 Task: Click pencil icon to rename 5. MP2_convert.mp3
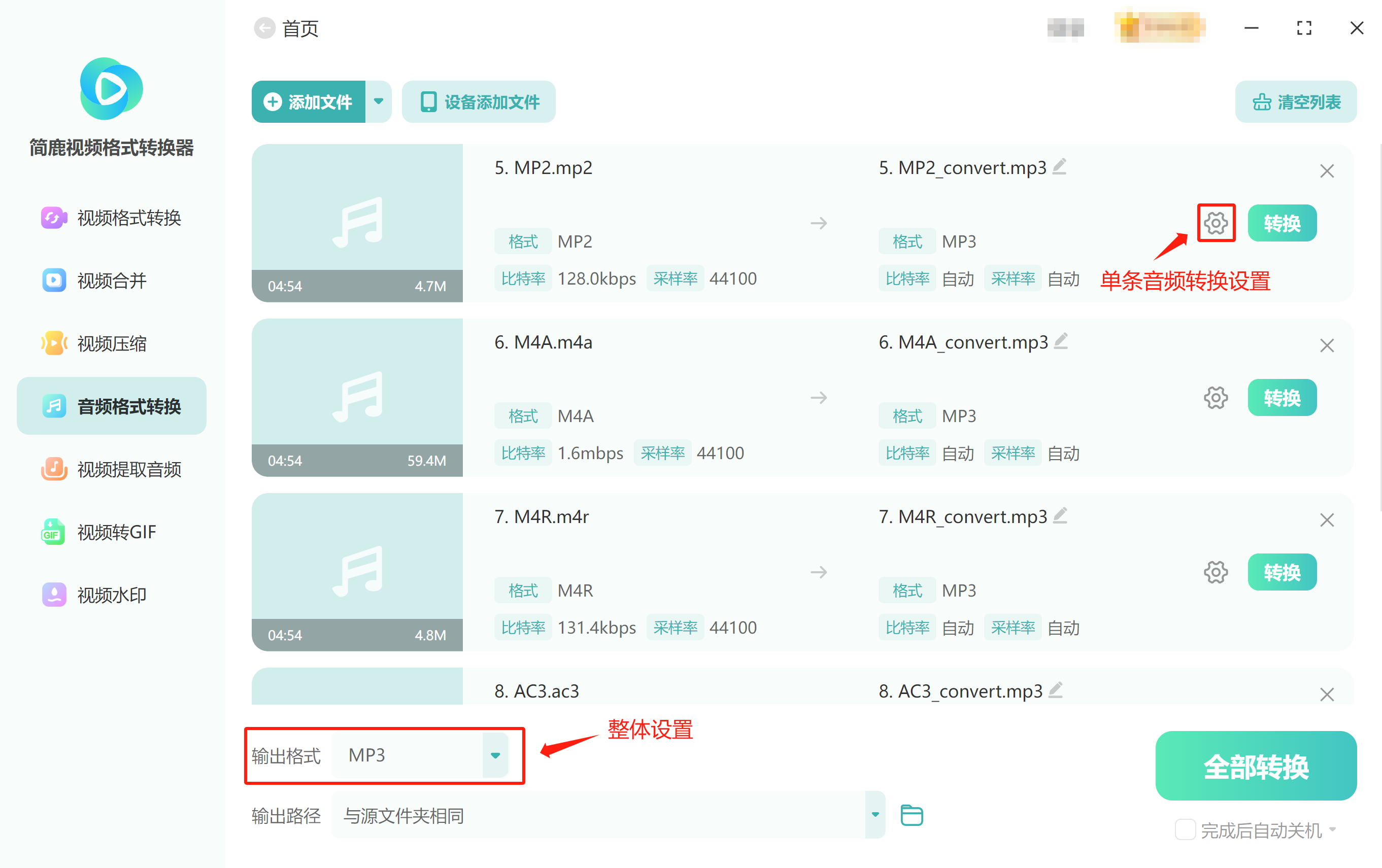pyautogui.click(x=1059, y=166)
